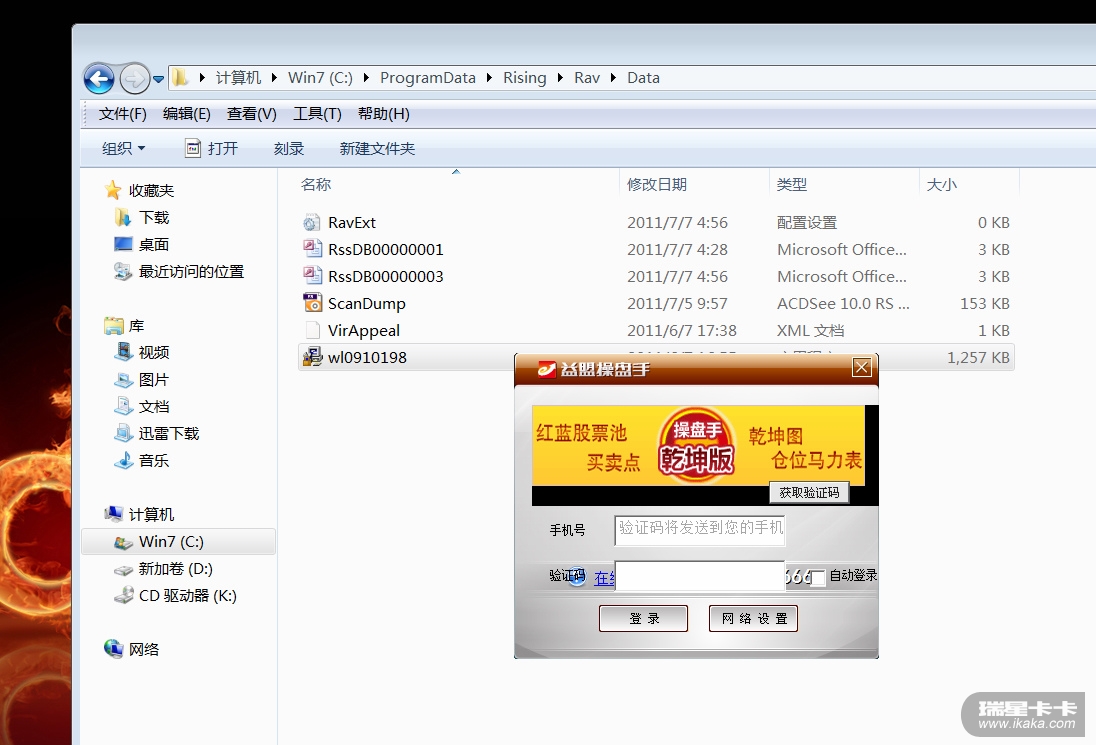Toggle the 自动登录 checkbox

[818, 577]
